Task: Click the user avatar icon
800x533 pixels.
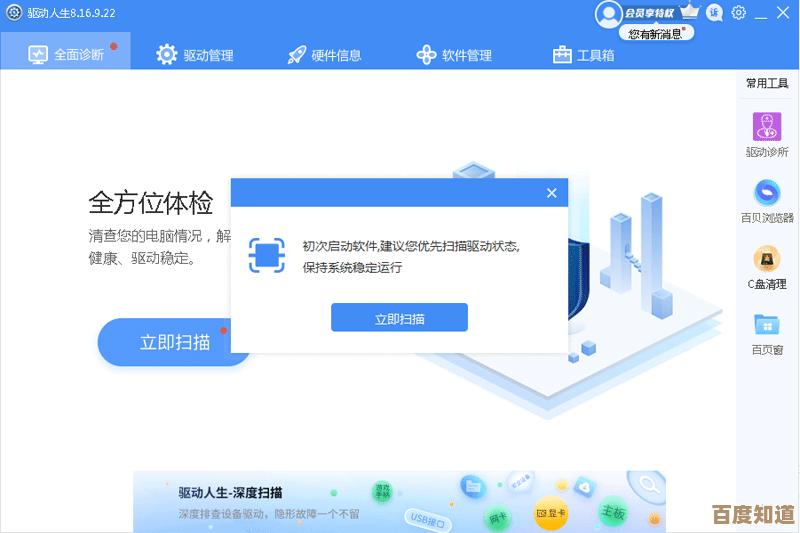Action: point(608,13)
